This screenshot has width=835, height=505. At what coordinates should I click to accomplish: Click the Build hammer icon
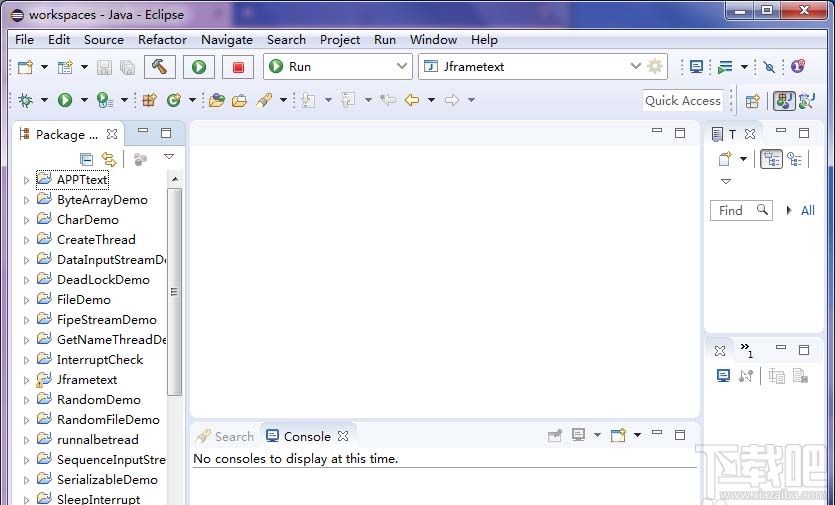tap(160, 67)
